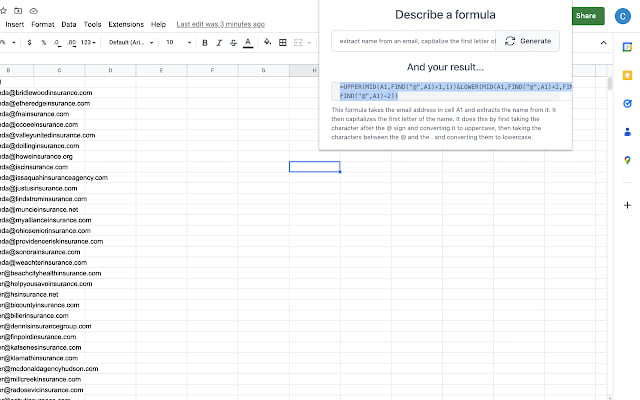Open the merge cells dropdown arrow

tap(309, 42)
